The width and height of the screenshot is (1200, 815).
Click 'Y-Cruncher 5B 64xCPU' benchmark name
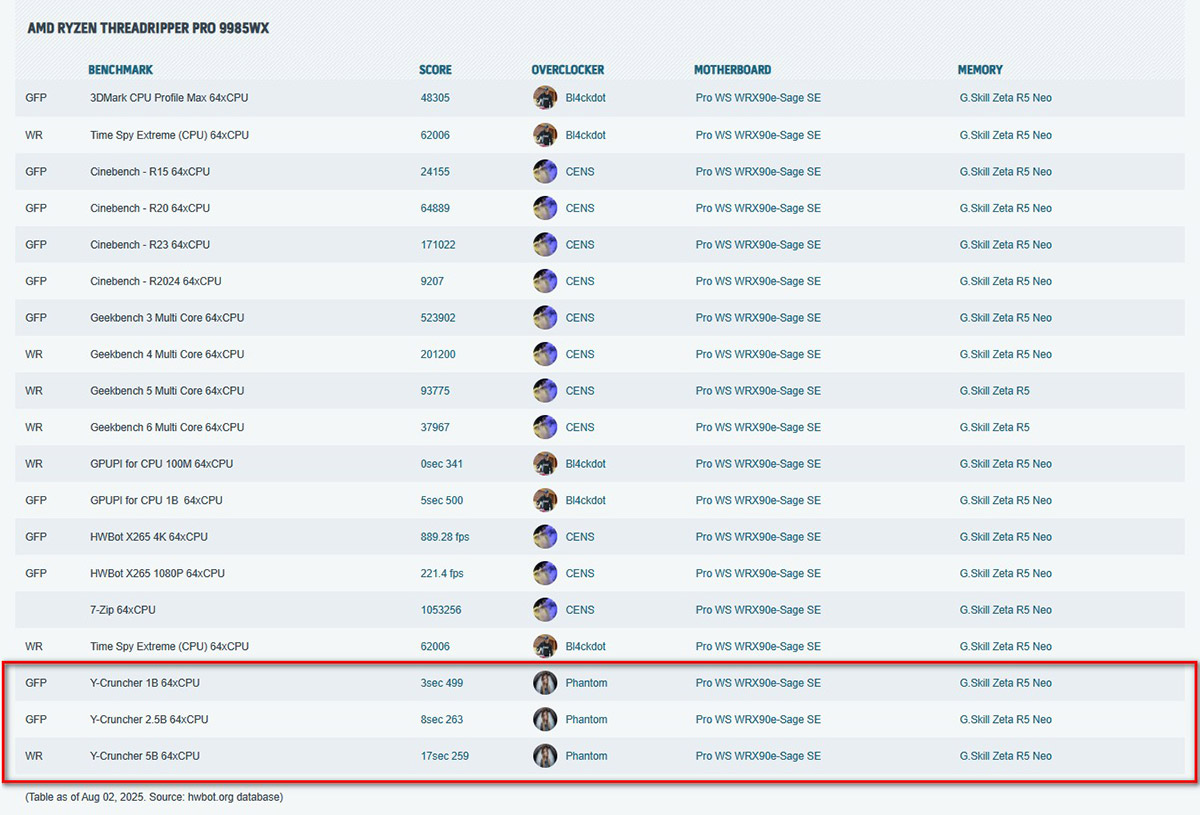point(145,756)
